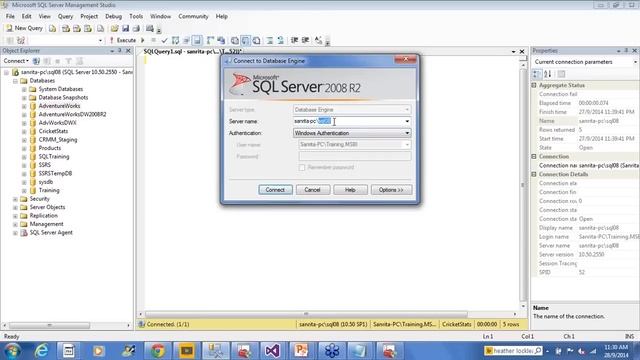Open an Analysis Services MDX Query
This screenshot has width=640, height=360.
click(x=66, y=28)
